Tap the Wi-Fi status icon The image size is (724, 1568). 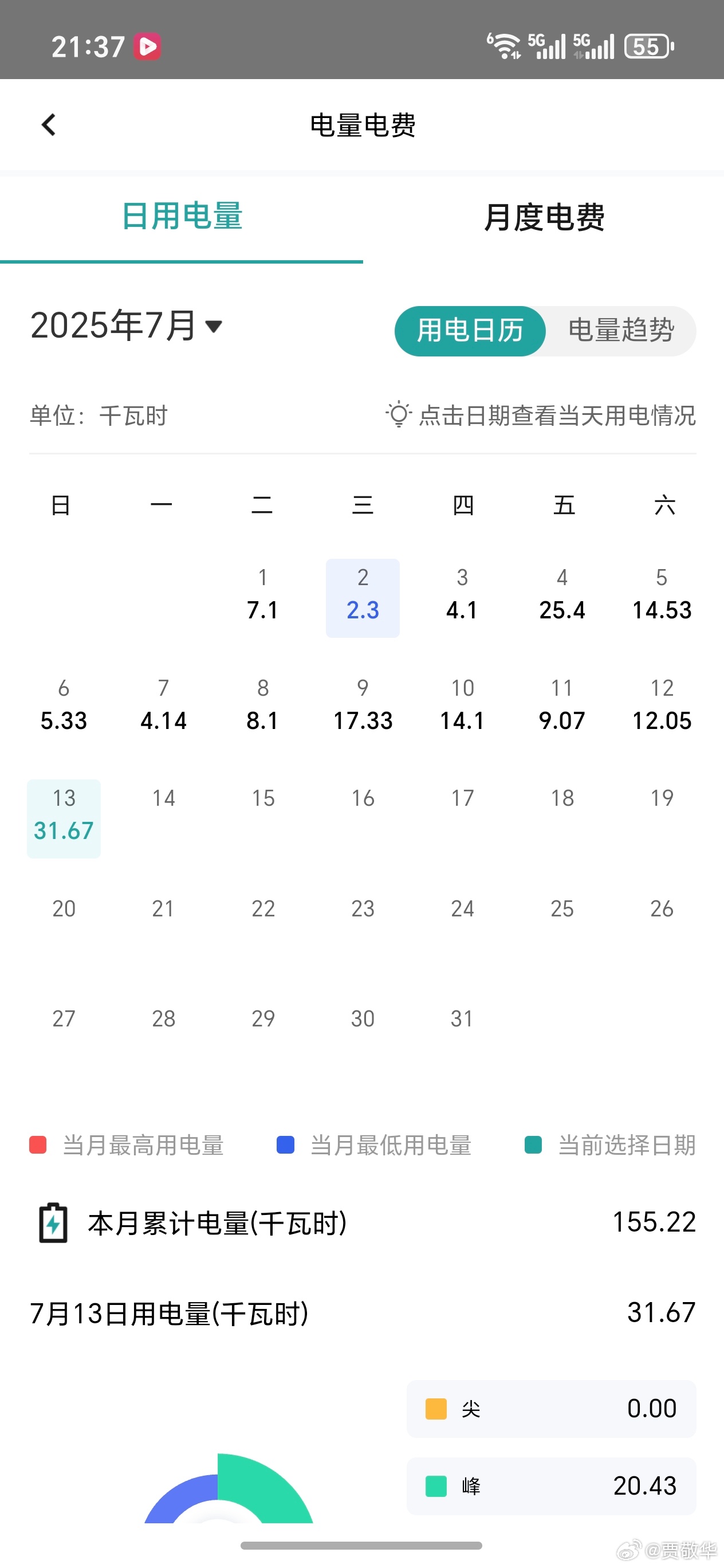click(503, 47)
